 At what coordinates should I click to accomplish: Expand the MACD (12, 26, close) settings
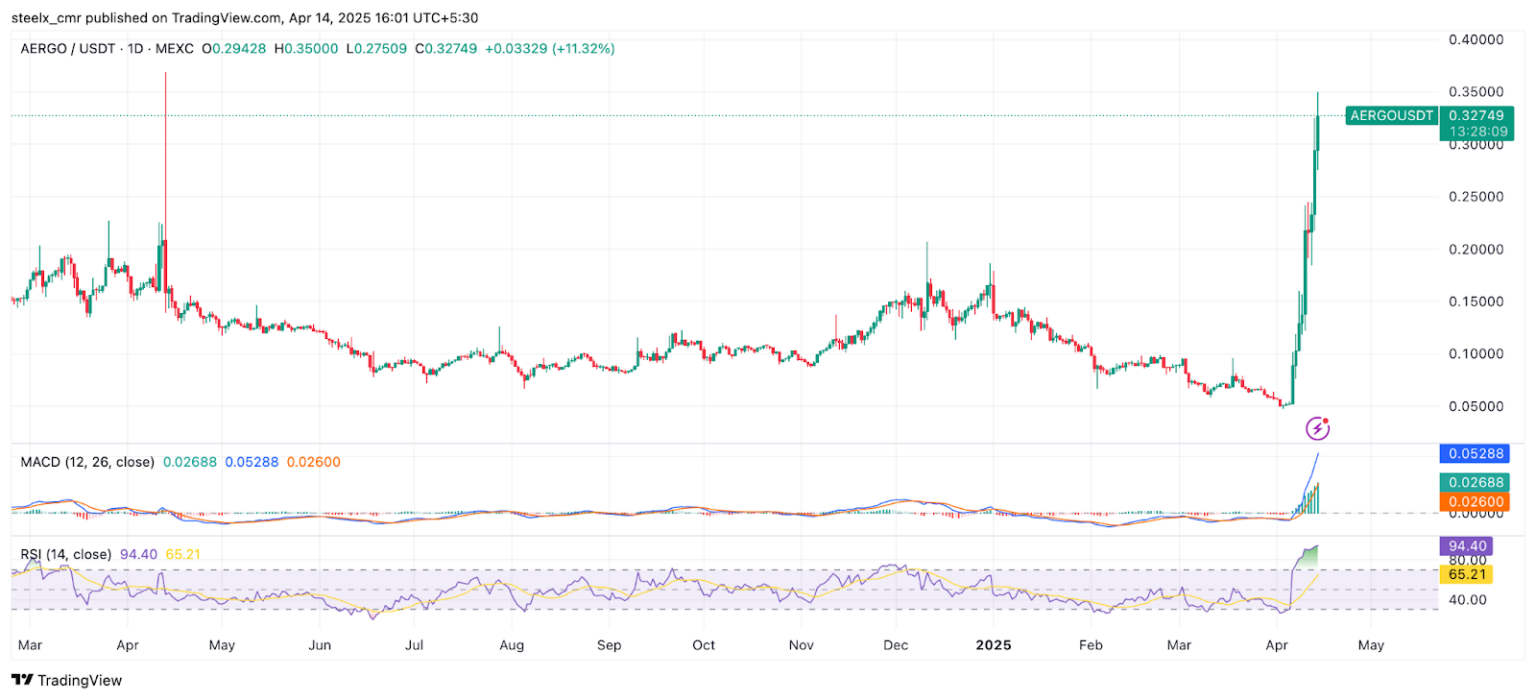(x=86, y=462)
